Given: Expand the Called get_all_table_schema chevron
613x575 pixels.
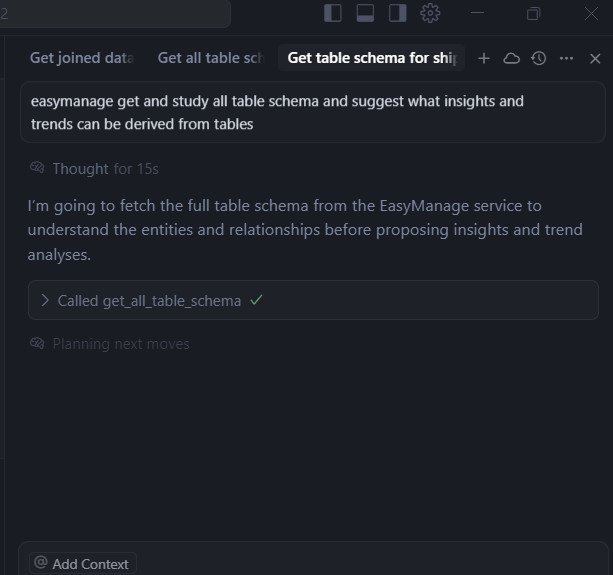Looking at the screenshot, I should click(x=45, y=301).
